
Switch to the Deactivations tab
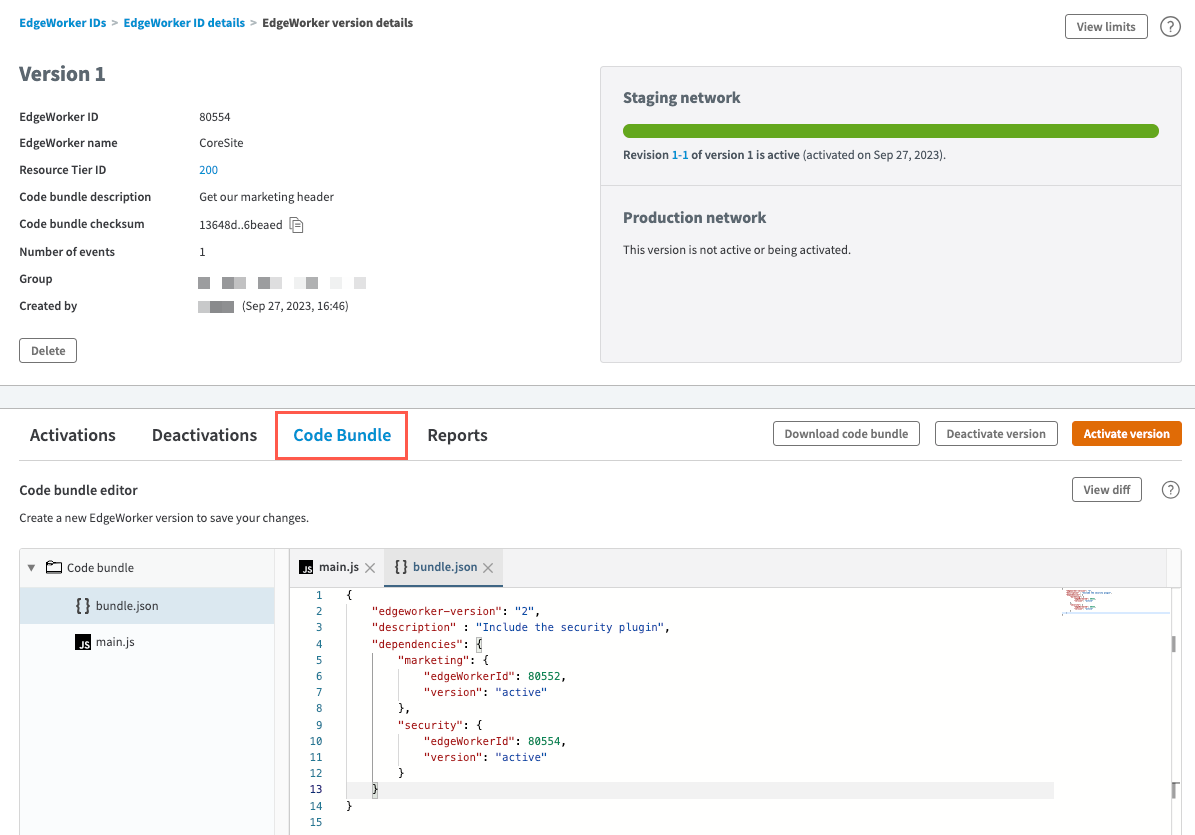point(204,435)
